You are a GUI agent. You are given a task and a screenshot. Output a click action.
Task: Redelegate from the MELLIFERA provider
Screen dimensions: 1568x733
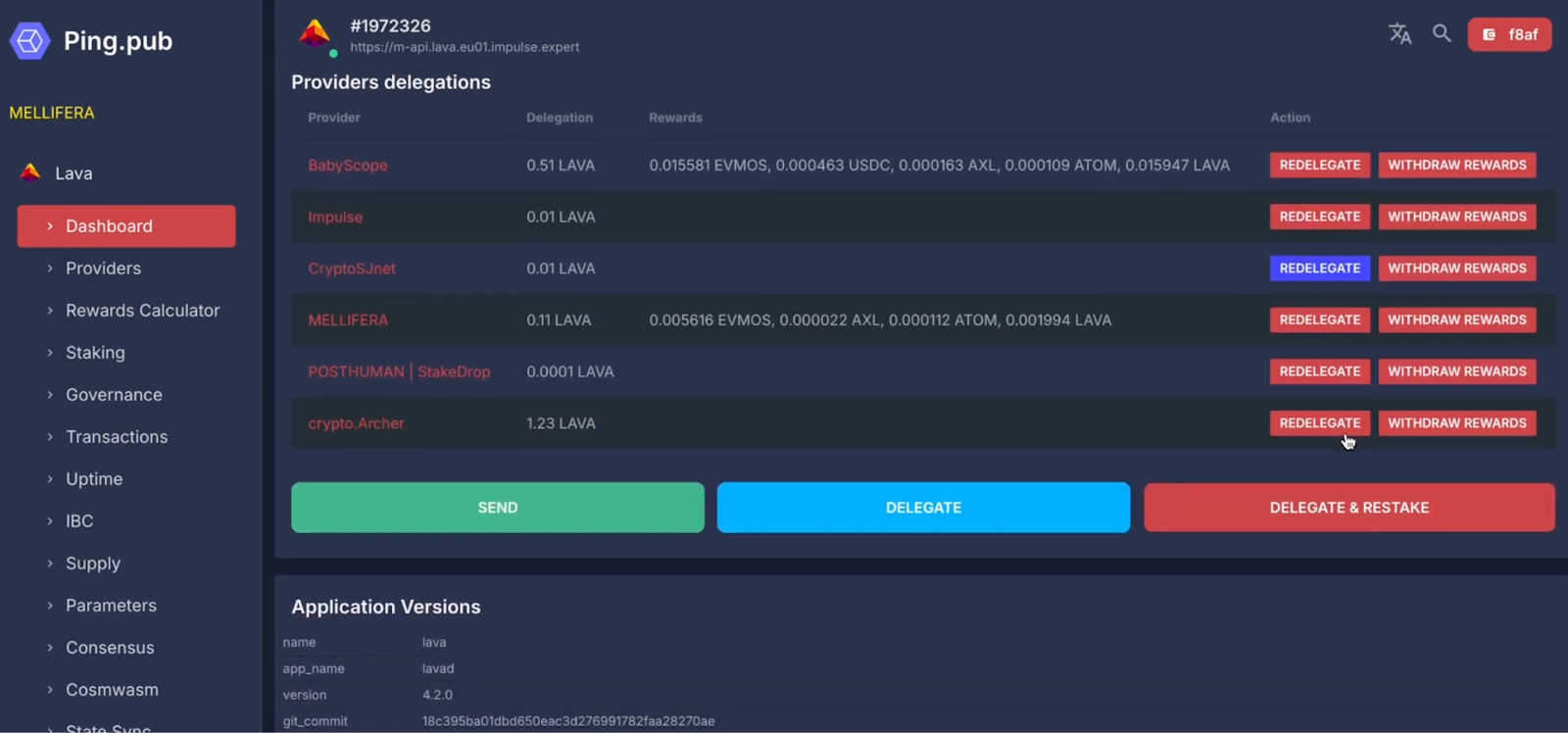(x=1320, y=320)
